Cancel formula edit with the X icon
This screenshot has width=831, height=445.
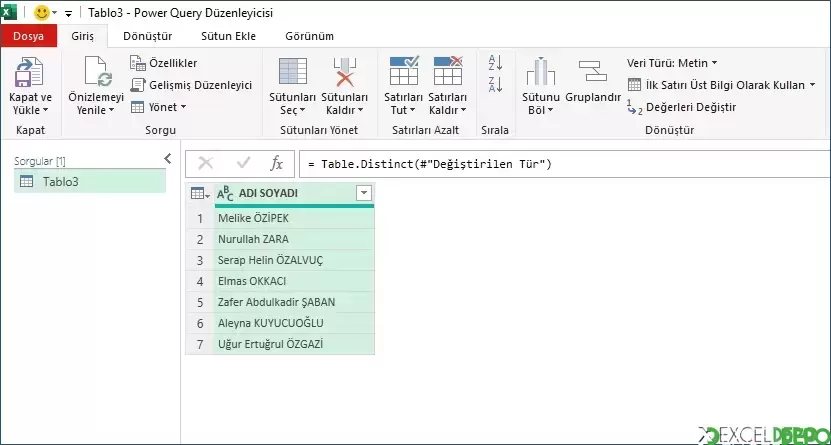tap(205, 164)
